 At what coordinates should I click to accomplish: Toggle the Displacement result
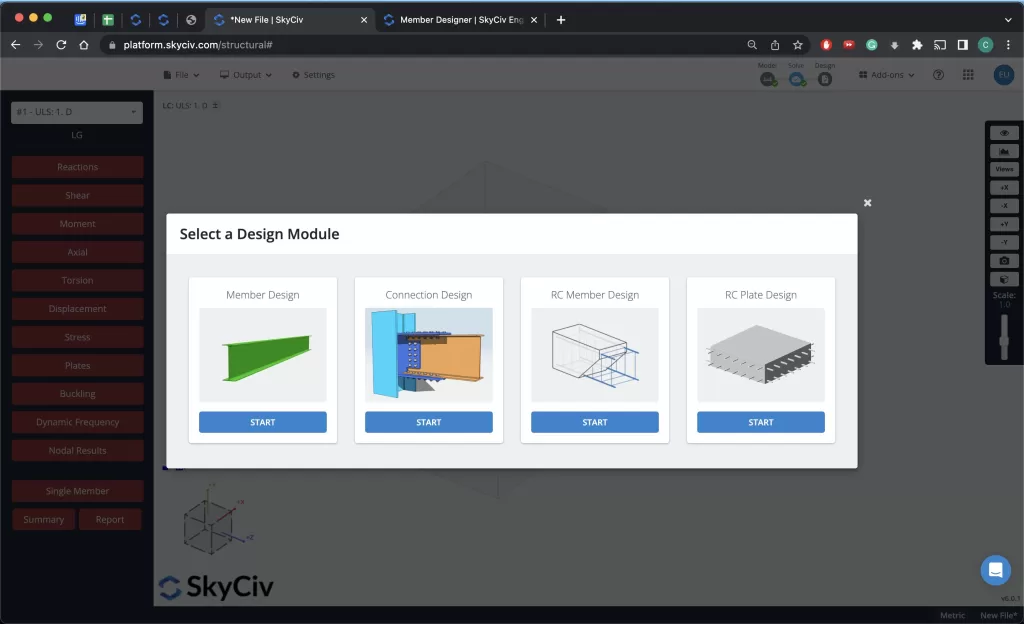tap(77, 309)
